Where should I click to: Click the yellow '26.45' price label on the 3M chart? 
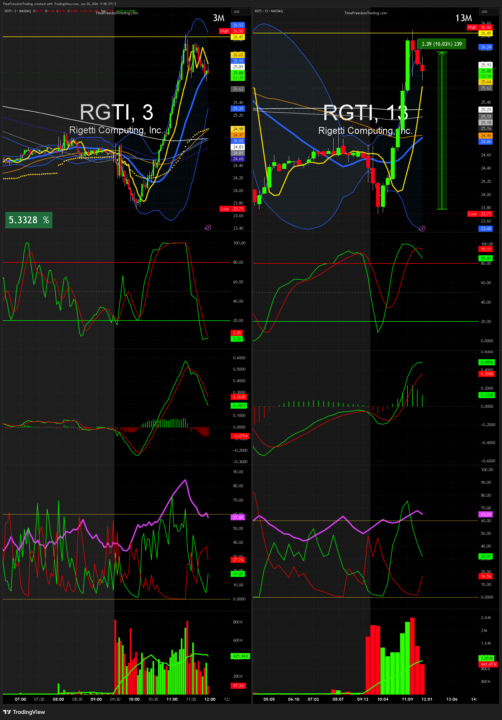tap(237, 37)
